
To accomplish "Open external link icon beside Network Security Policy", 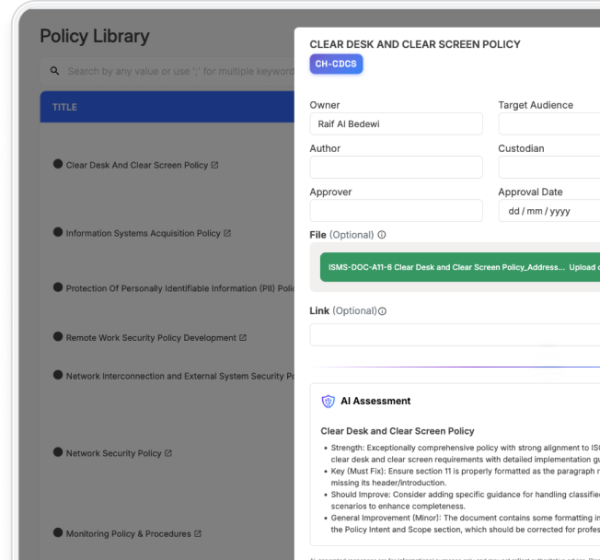I will (168, 453).
